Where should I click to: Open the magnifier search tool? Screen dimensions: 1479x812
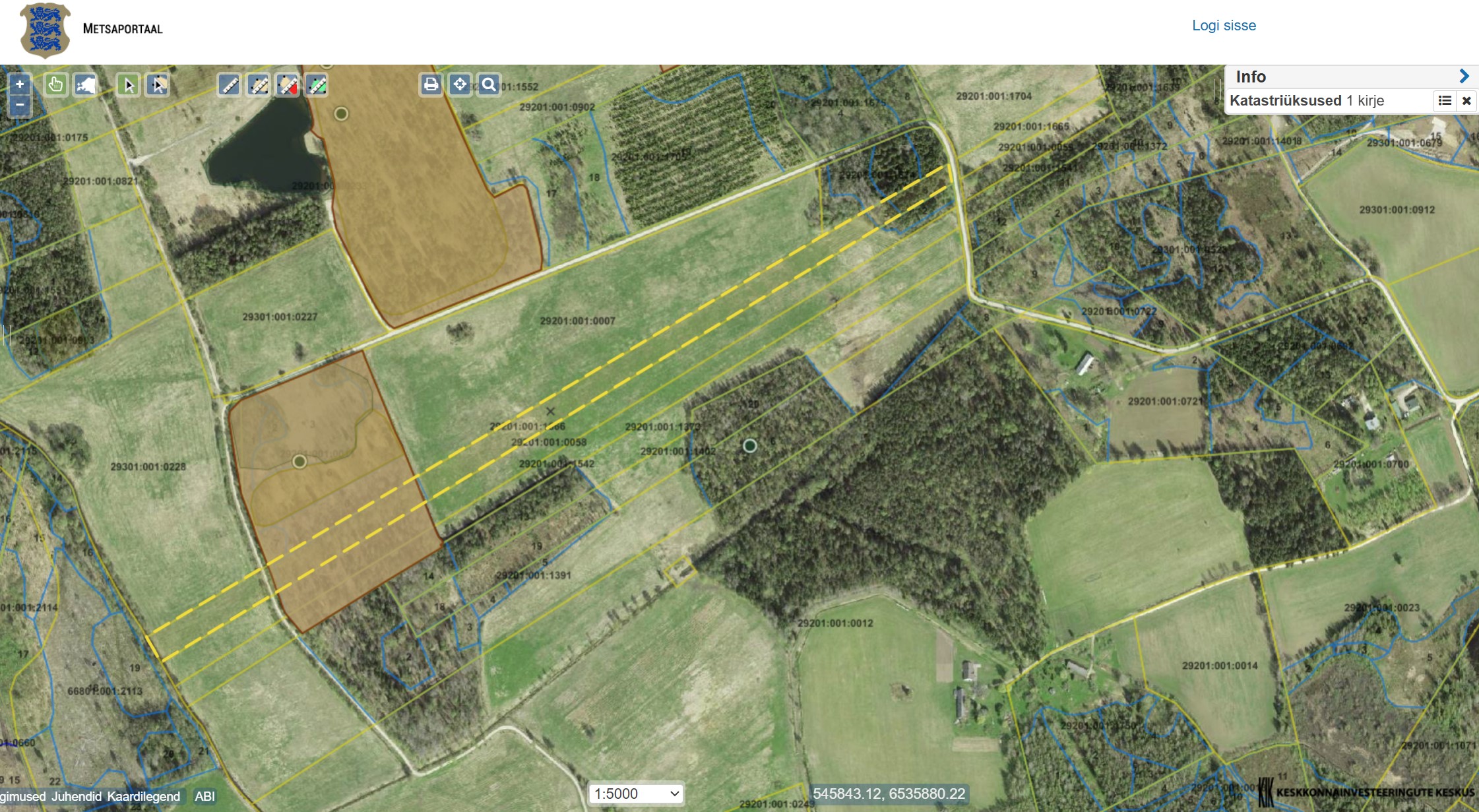click(489, 84)
